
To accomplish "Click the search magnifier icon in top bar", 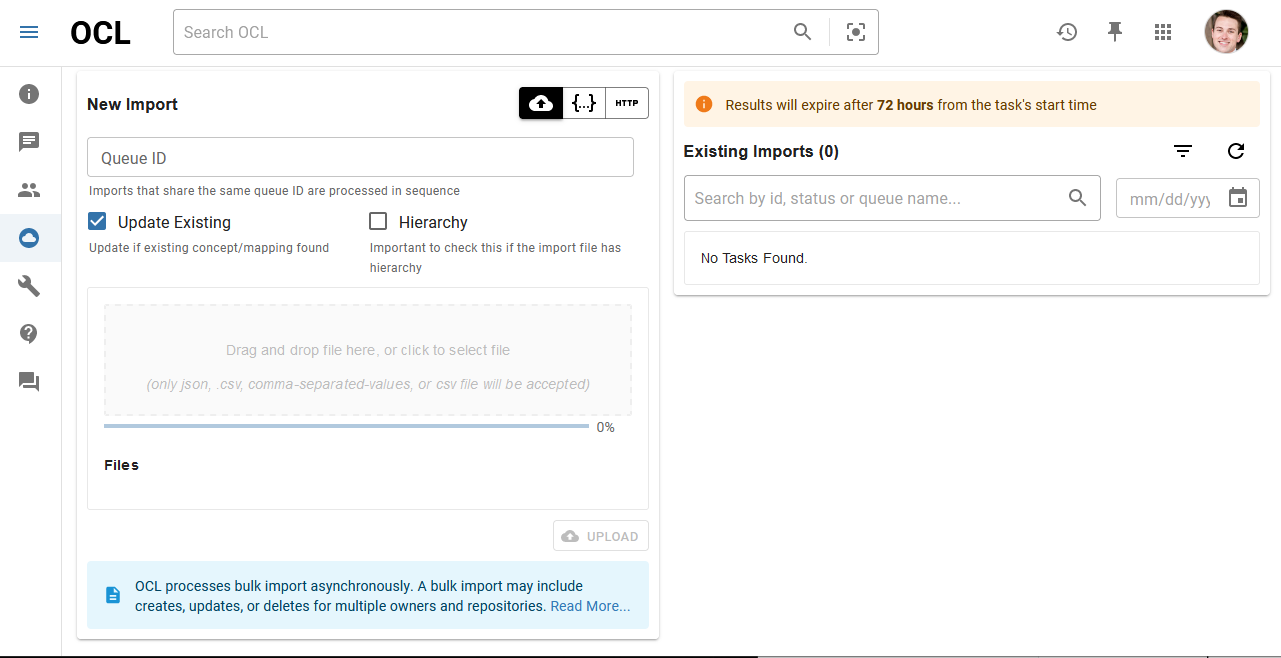I will pyautogui.click(x=802, y=32).
